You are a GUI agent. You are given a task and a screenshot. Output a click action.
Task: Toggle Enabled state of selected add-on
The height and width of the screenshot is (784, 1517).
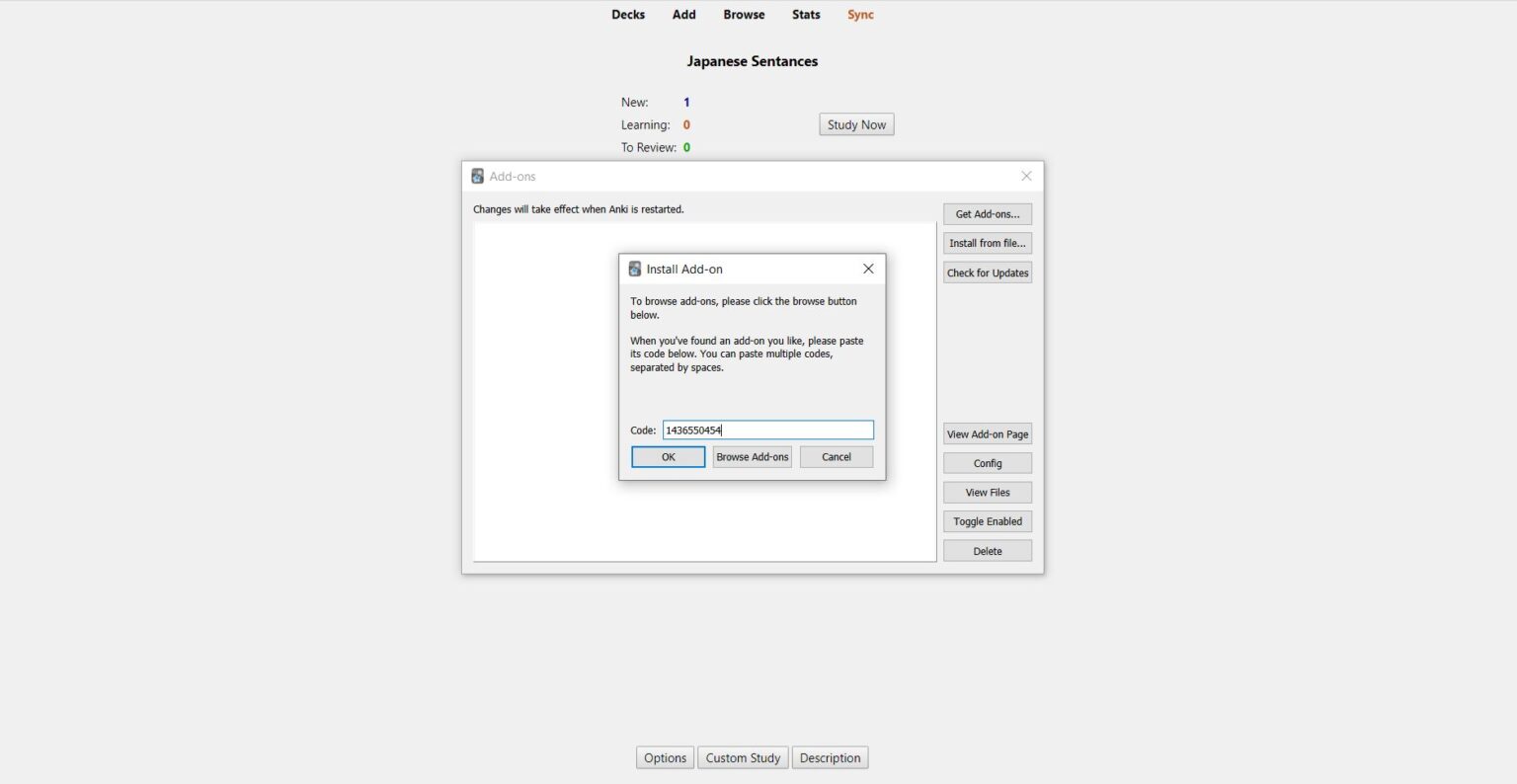[x=987, y=520]
